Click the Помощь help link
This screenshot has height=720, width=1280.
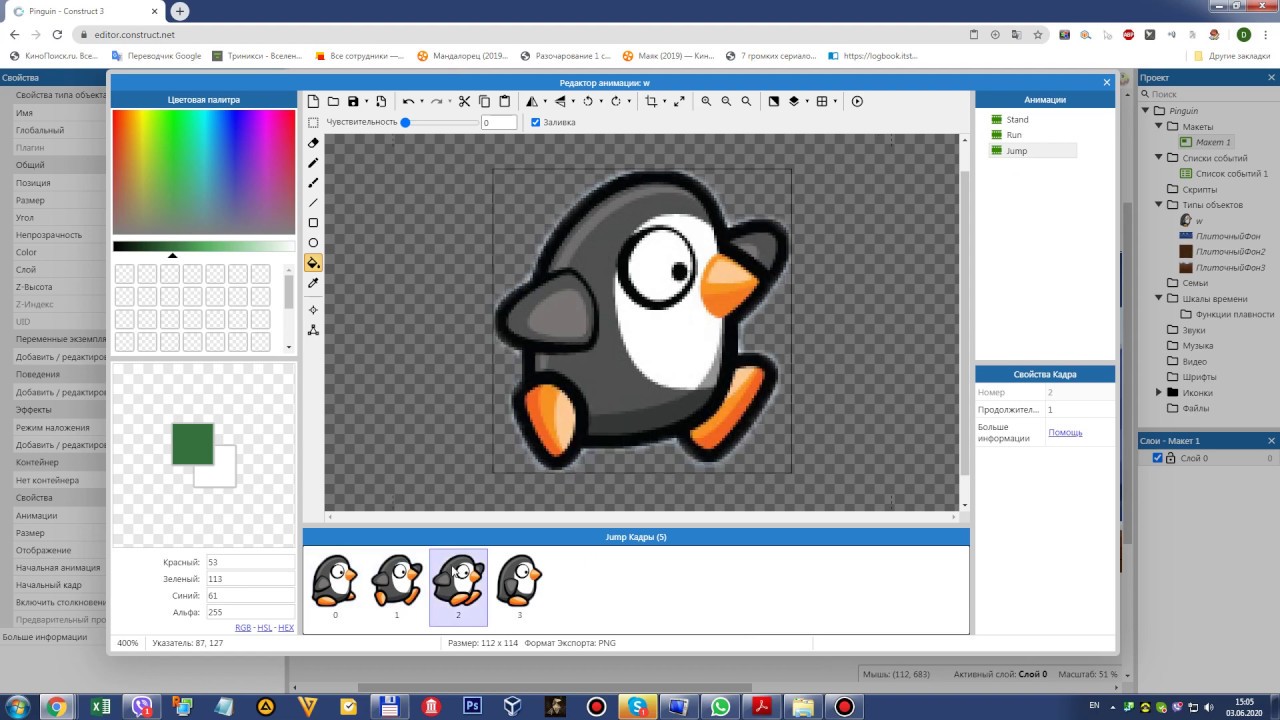1065,432
